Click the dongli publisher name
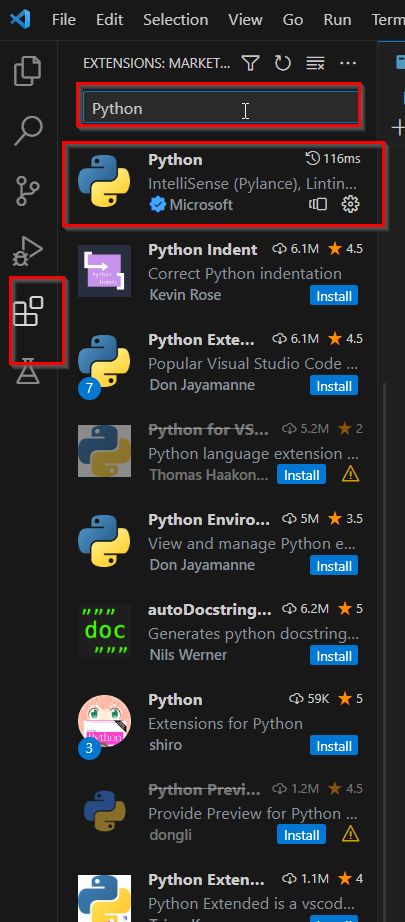 click(x=170, y=834)
